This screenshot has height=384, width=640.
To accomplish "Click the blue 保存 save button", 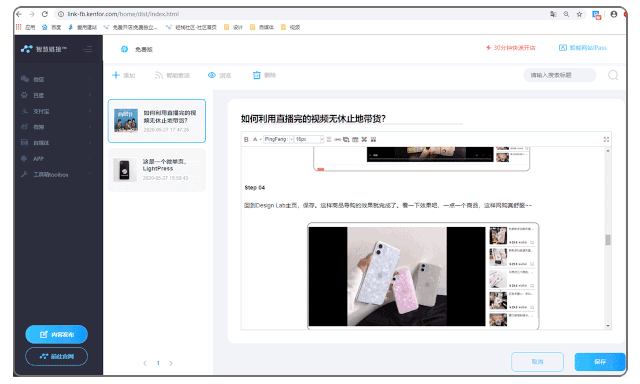I will 600,362.
